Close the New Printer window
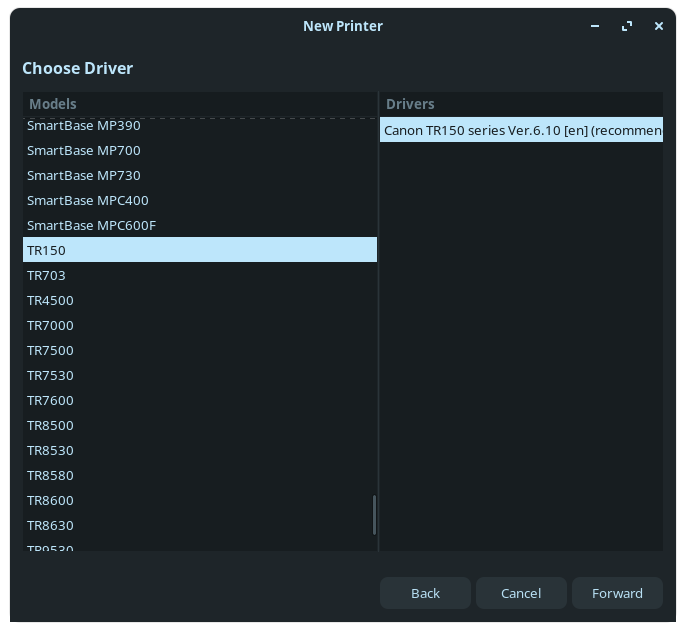The width and height of the screenshot is (686, 632). 659,26
